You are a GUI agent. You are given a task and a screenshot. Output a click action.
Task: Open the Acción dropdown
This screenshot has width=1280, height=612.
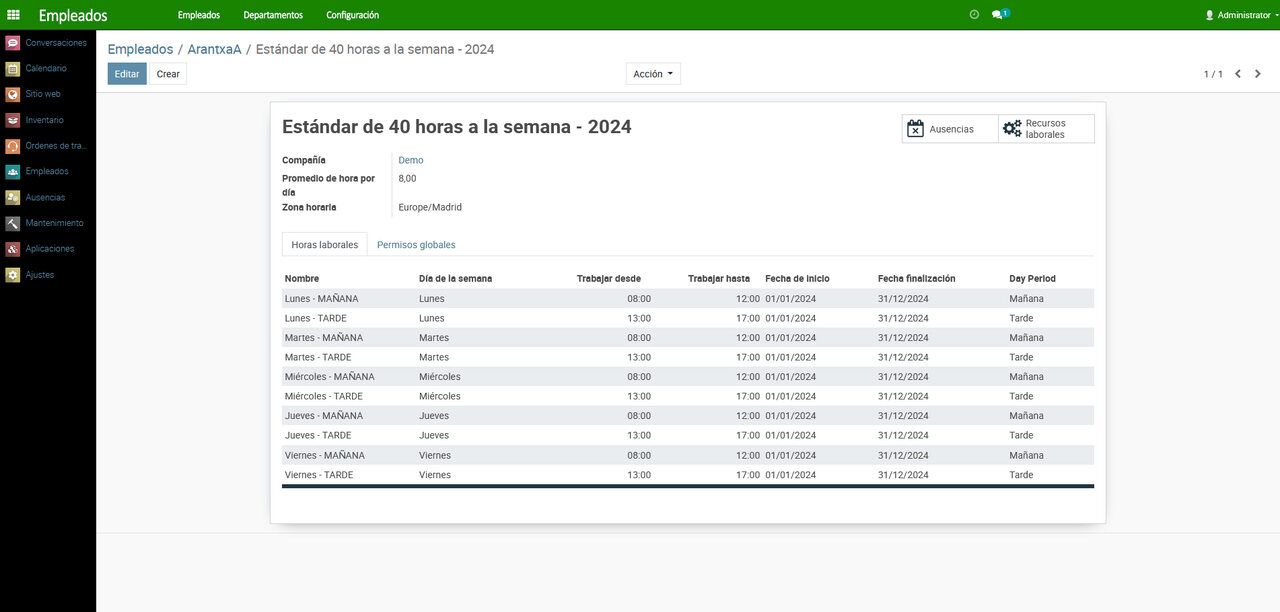653,74
